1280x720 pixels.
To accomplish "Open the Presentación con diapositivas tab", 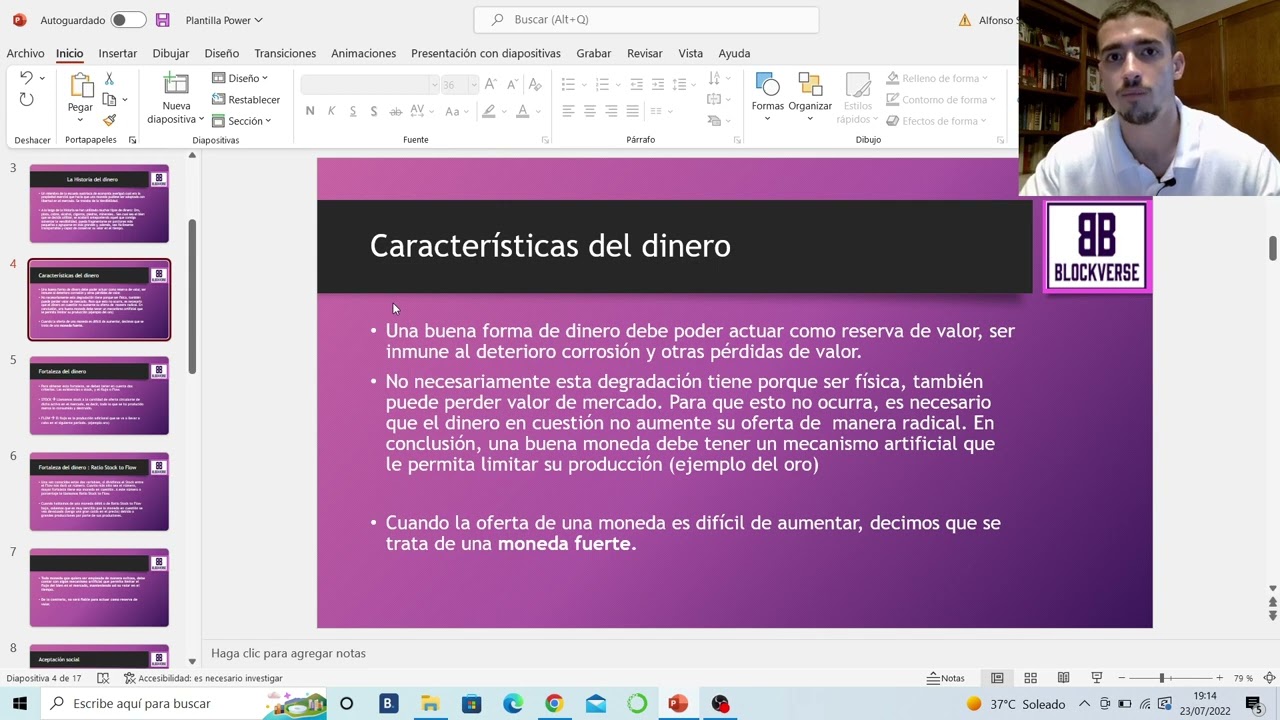I will click(486, 53).
